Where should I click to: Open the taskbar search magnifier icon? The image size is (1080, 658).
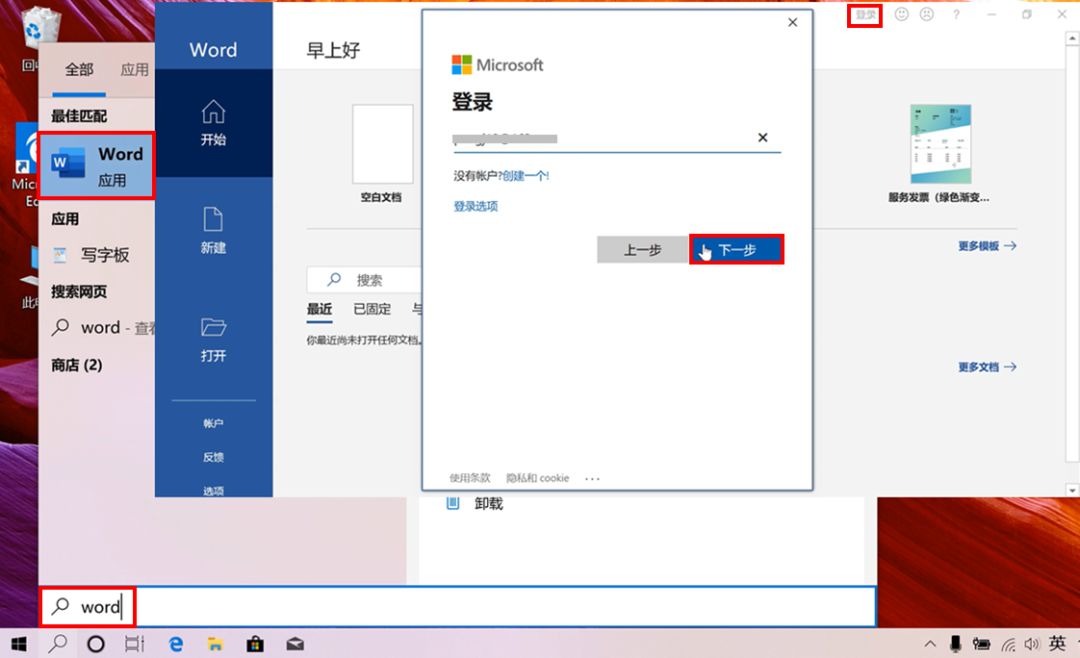pos(58,644)
